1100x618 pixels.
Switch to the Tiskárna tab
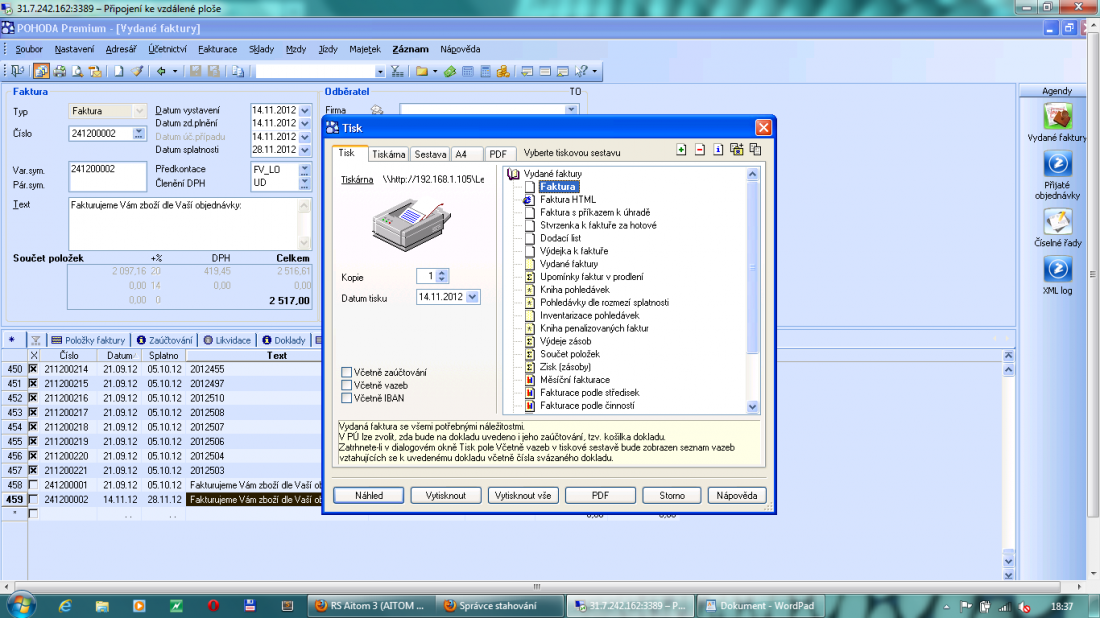(388, 154)
